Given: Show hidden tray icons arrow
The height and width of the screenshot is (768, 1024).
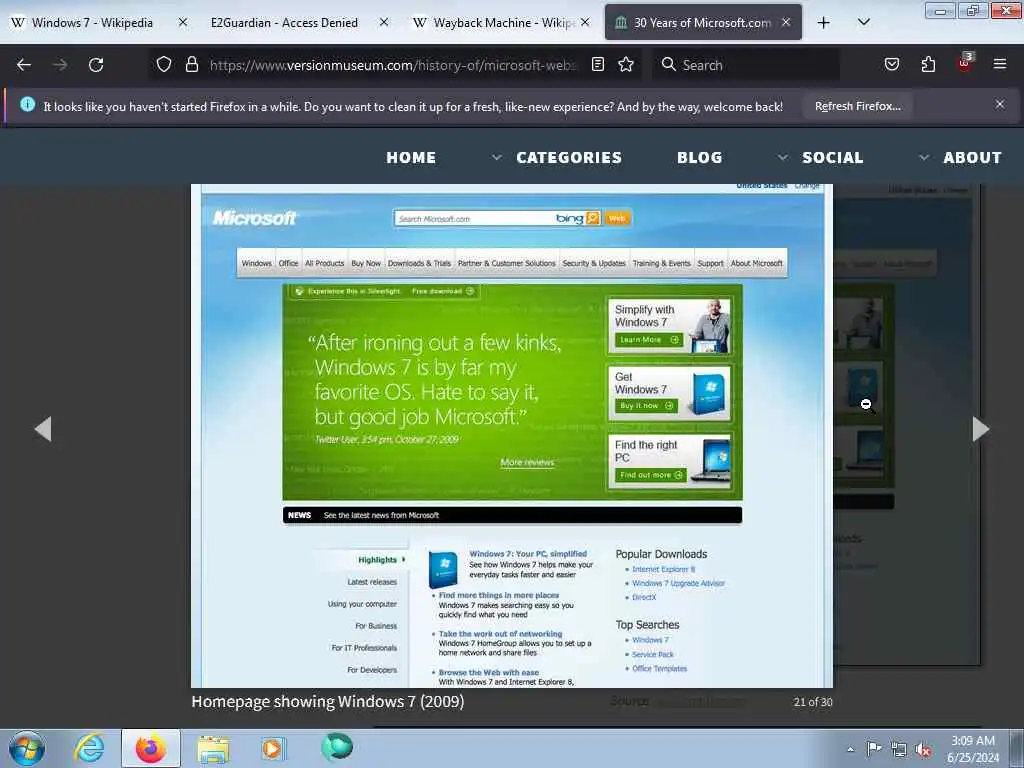Looking at the screenshot, I should [x=850, y=749].
